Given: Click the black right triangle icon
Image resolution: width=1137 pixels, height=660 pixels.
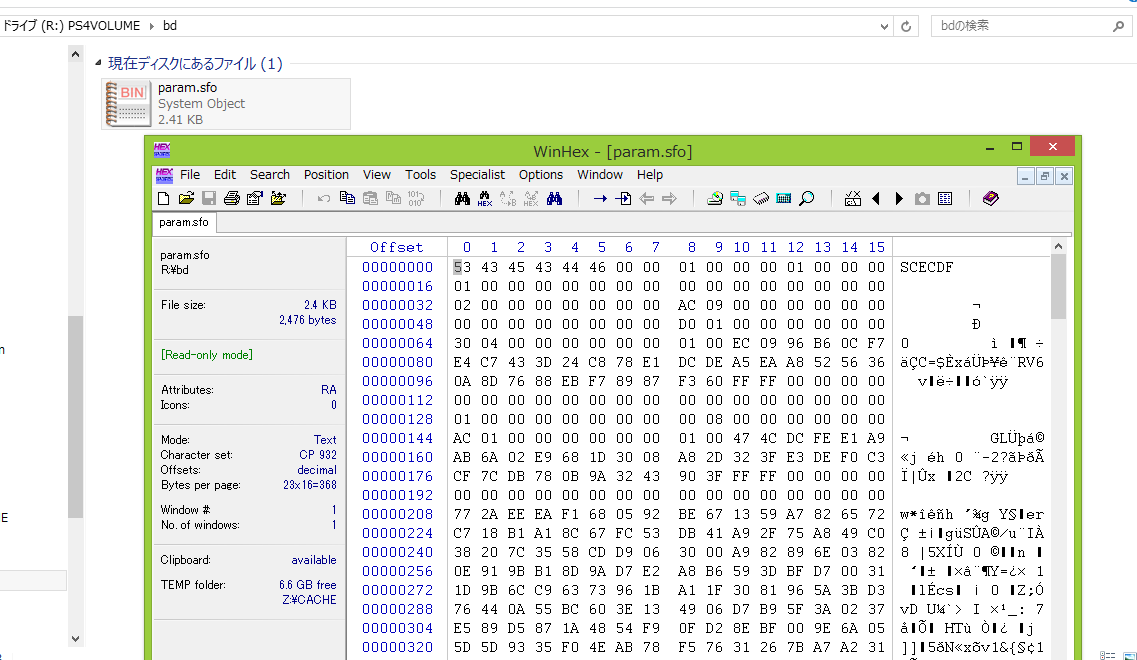Looking at the screenshot, I should pos(899,199).
